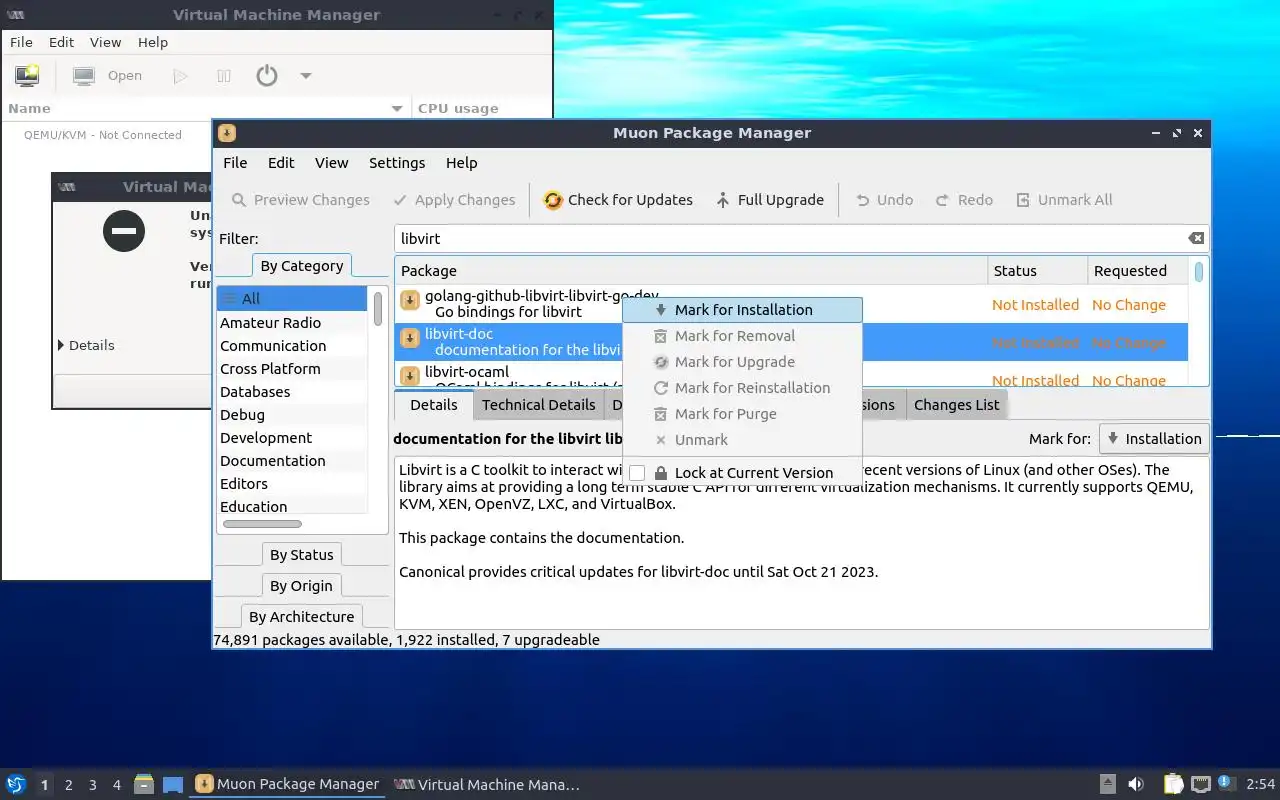Switch to virtual desktop 3
Viewport: 1280px width, 800px height.
coord(93,785)
